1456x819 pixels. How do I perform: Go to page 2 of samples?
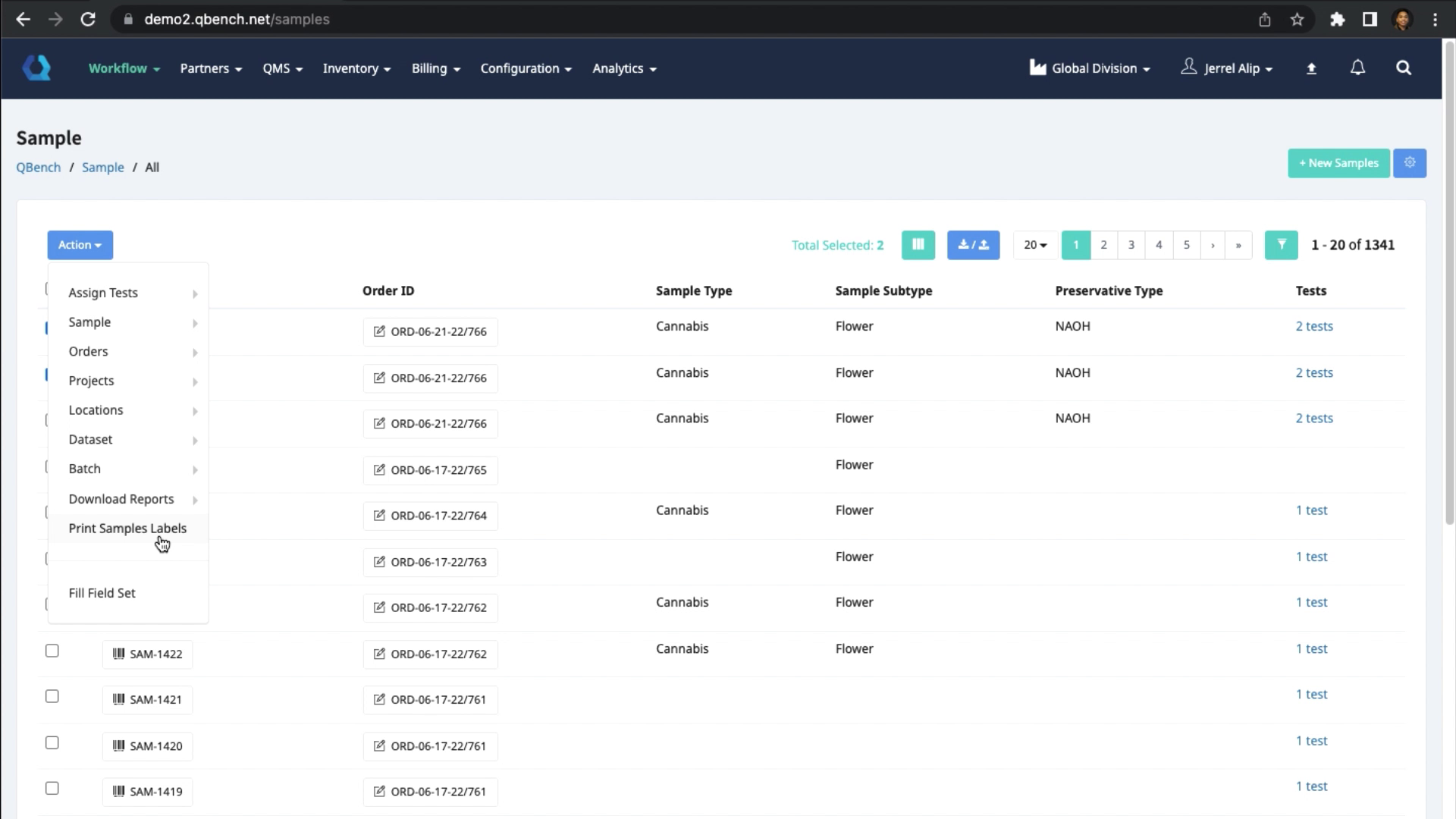(1103, 245)
